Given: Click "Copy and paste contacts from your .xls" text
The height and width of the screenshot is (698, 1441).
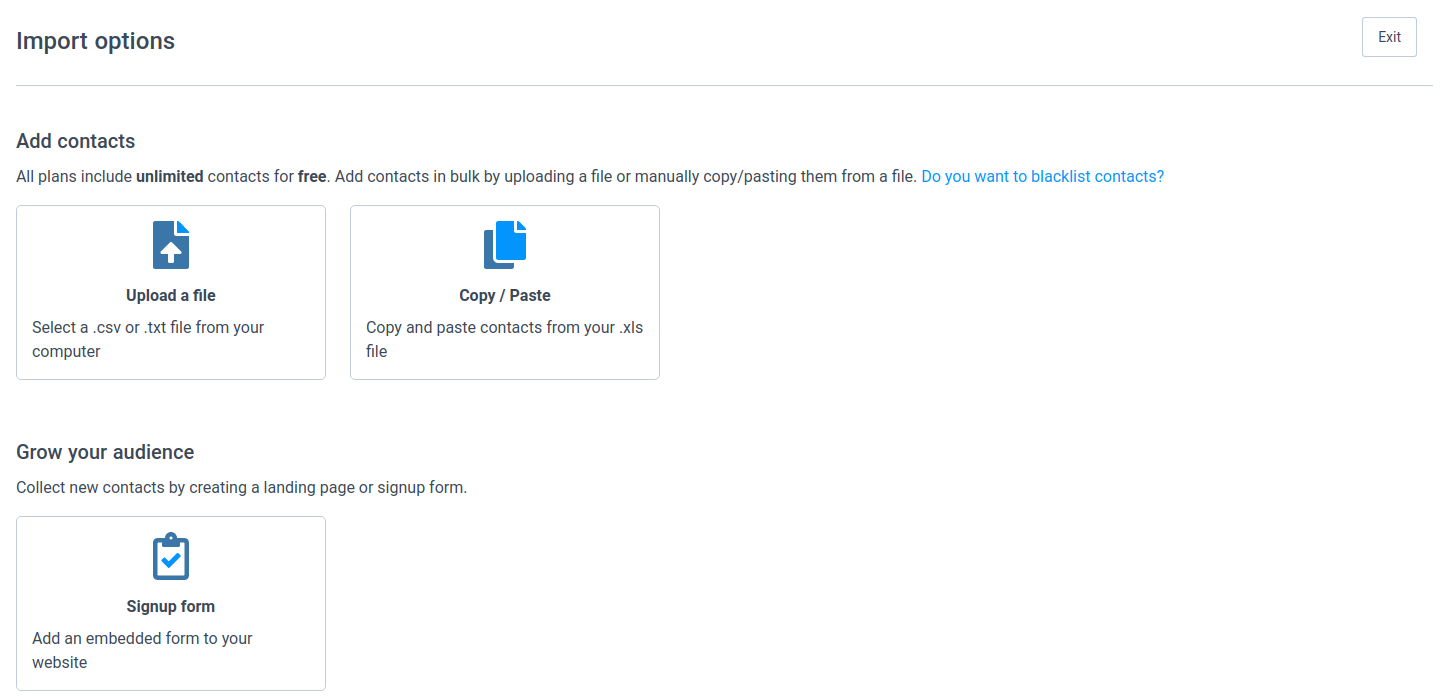Looking at the screenshot, I should [x=504, y=327].
